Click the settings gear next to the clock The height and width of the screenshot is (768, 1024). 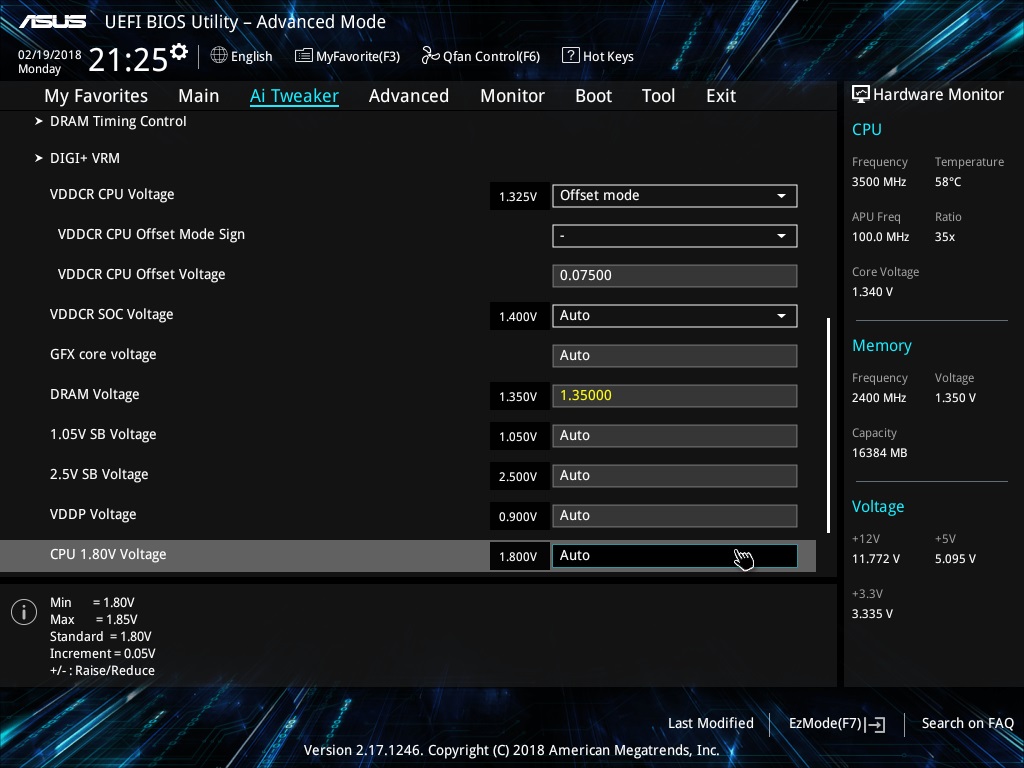point(179,51)
